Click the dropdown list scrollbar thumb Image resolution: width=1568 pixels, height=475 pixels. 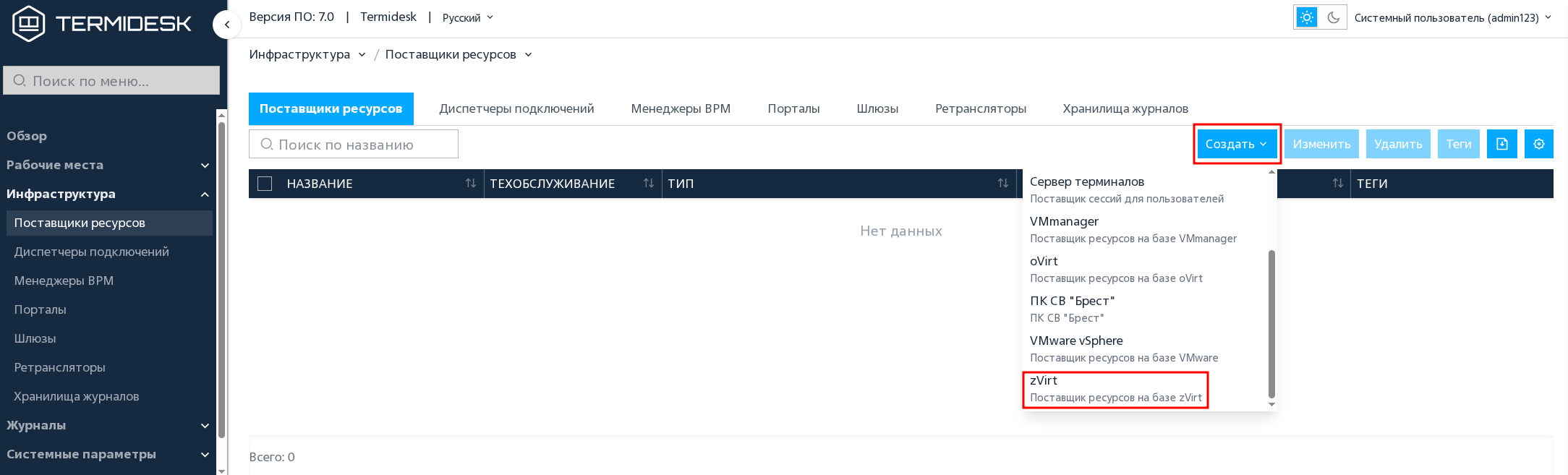click(x=1271, y=324)
